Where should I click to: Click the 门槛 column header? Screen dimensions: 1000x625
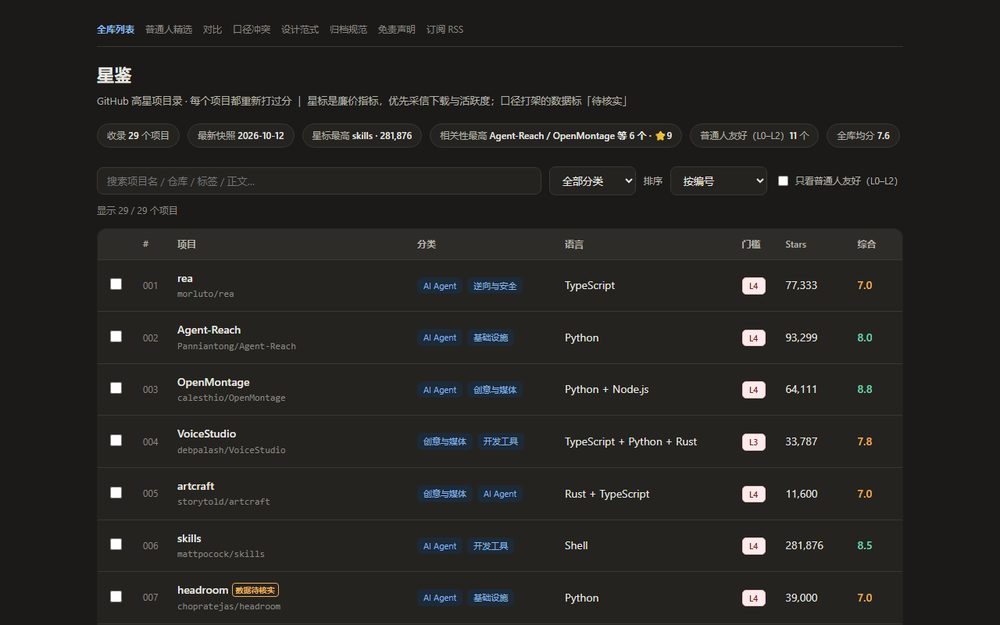click(x=751, y=244)
